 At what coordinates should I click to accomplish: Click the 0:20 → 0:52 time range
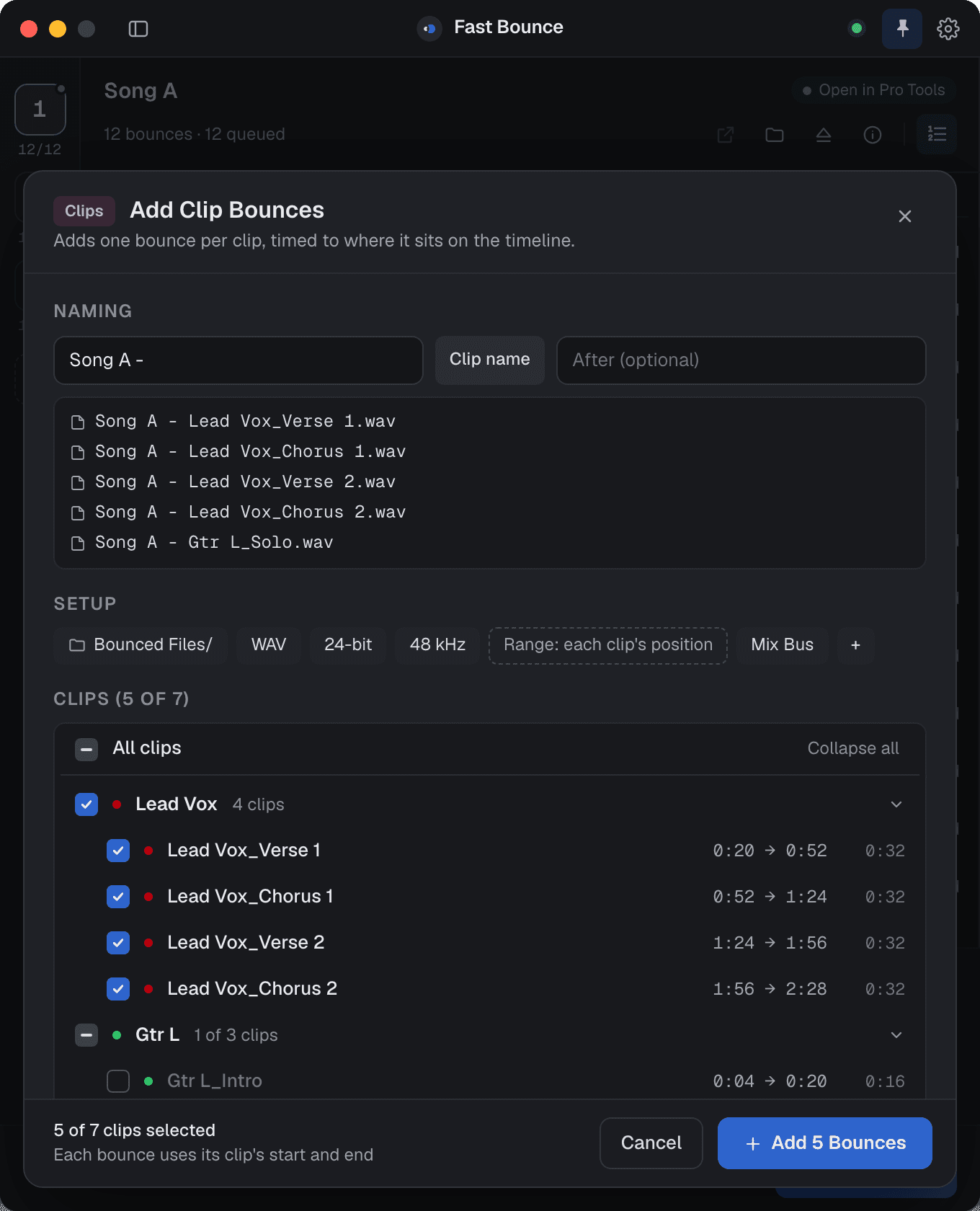pos(770,851)
